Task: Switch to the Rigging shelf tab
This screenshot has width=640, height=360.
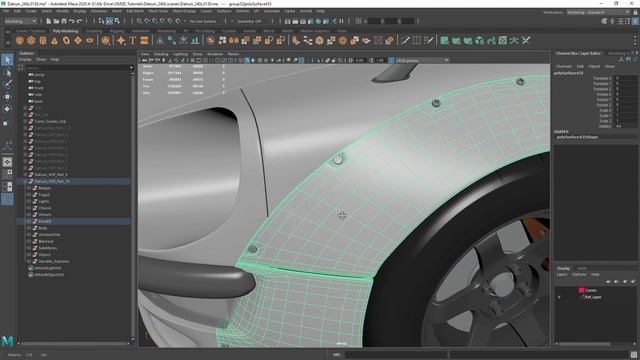Action: click(117, 31)
